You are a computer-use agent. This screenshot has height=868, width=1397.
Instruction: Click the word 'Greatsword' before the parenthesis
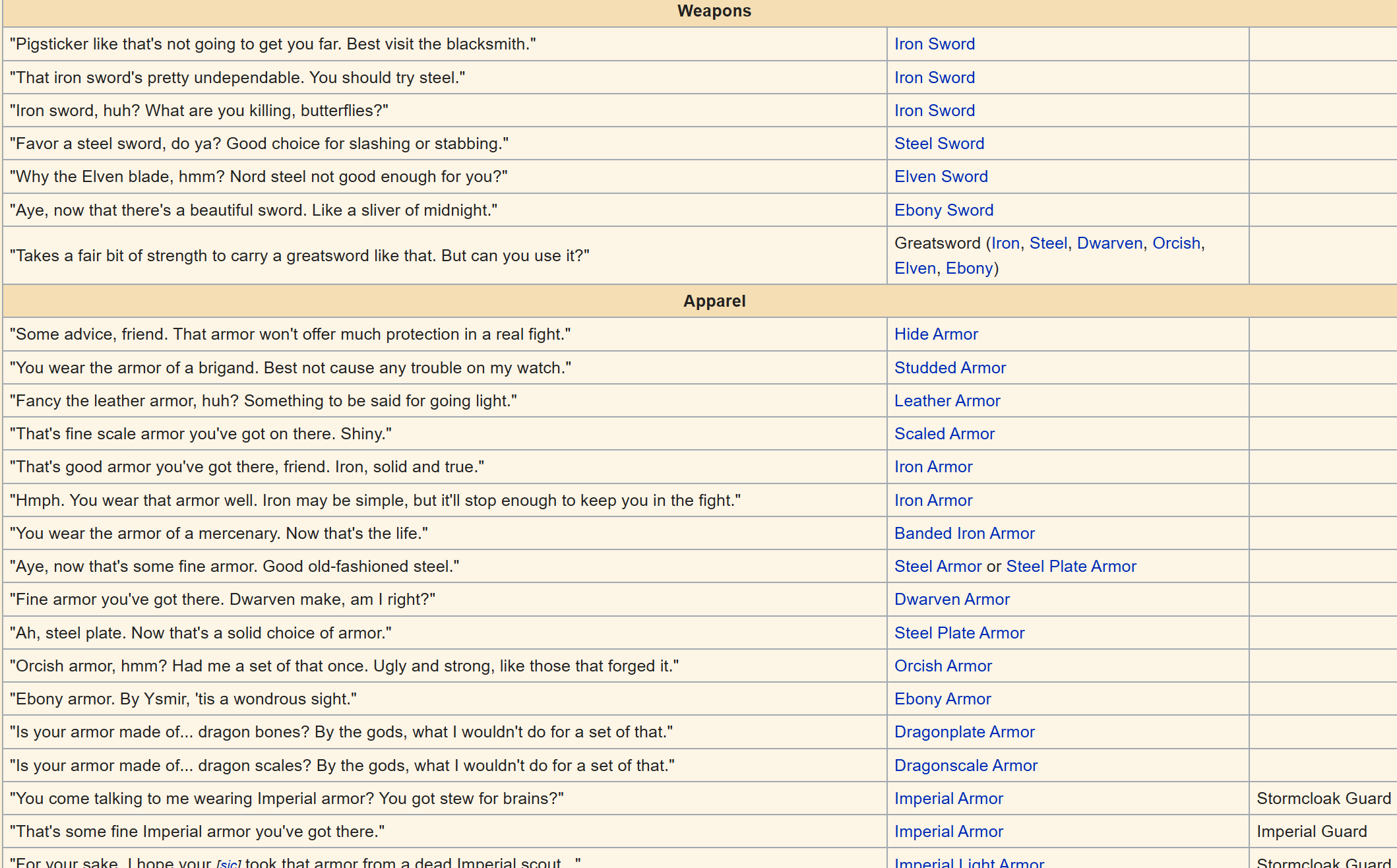point(937,243)
